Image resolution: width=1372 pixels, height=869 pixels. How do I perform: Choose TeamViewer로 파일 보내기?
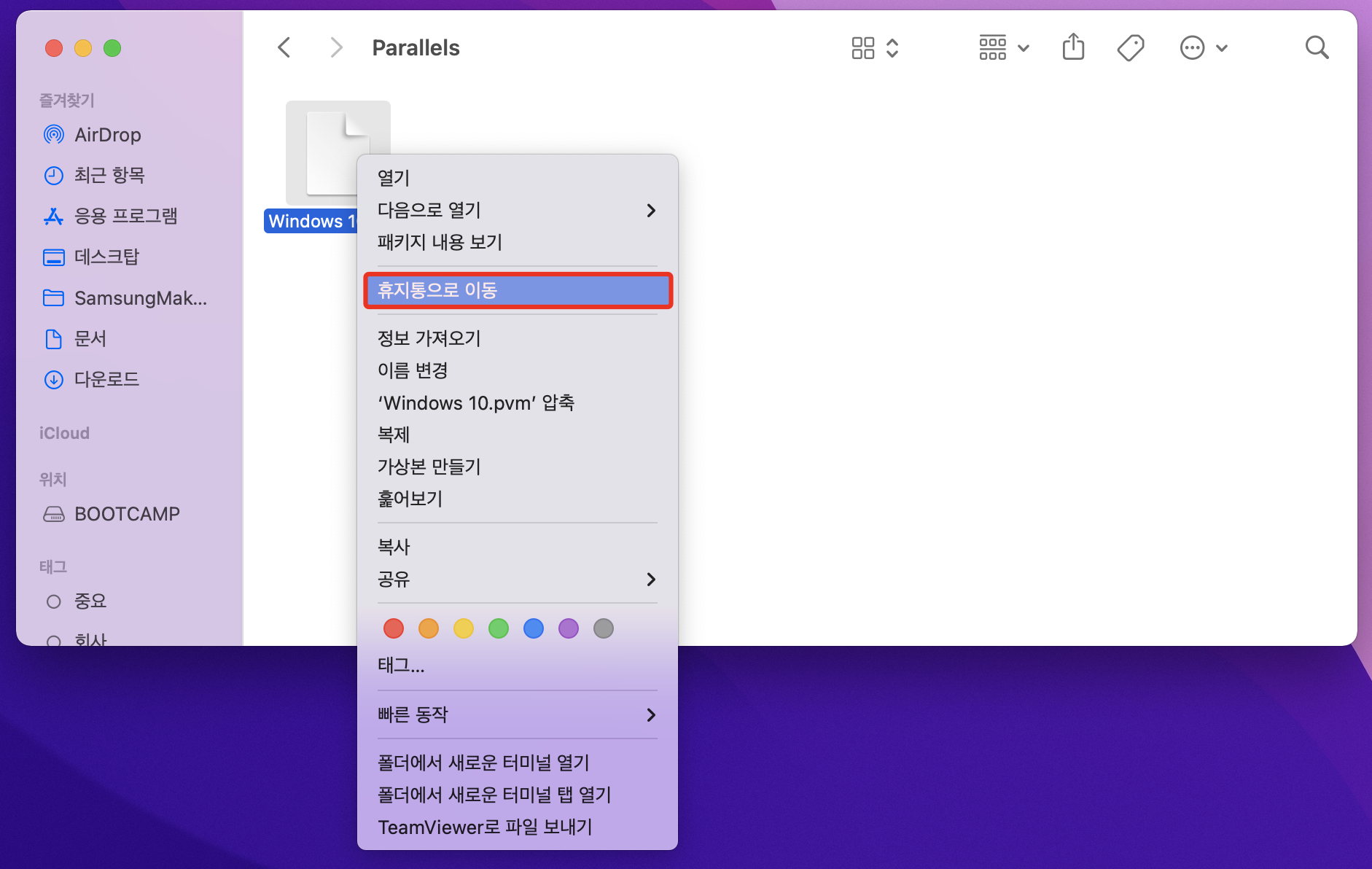coord(518,827)
